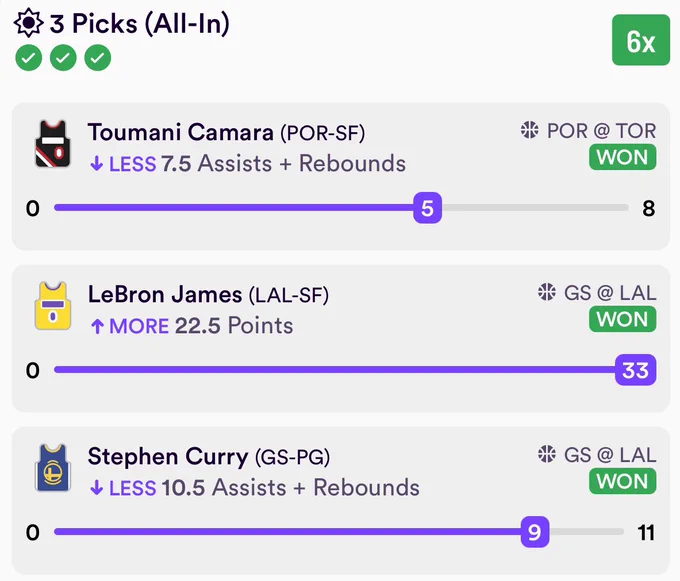
Task: Click the basketball icon in LeBron James card
Action: tap(546, 292)
